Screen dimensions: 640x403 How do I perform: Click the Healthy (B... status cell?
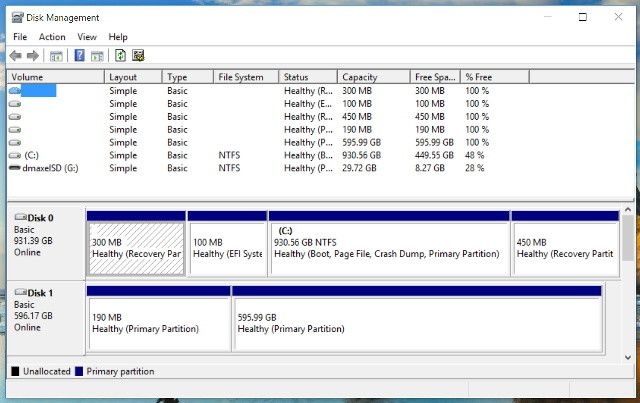(x=308, y=155)
